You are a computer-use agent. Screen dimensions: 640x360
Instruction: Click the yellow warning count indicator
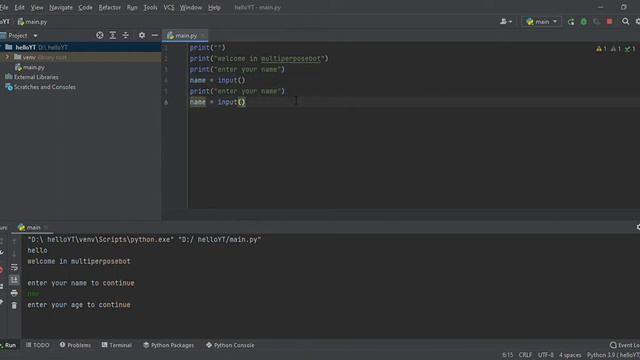(x=601, y=49)
